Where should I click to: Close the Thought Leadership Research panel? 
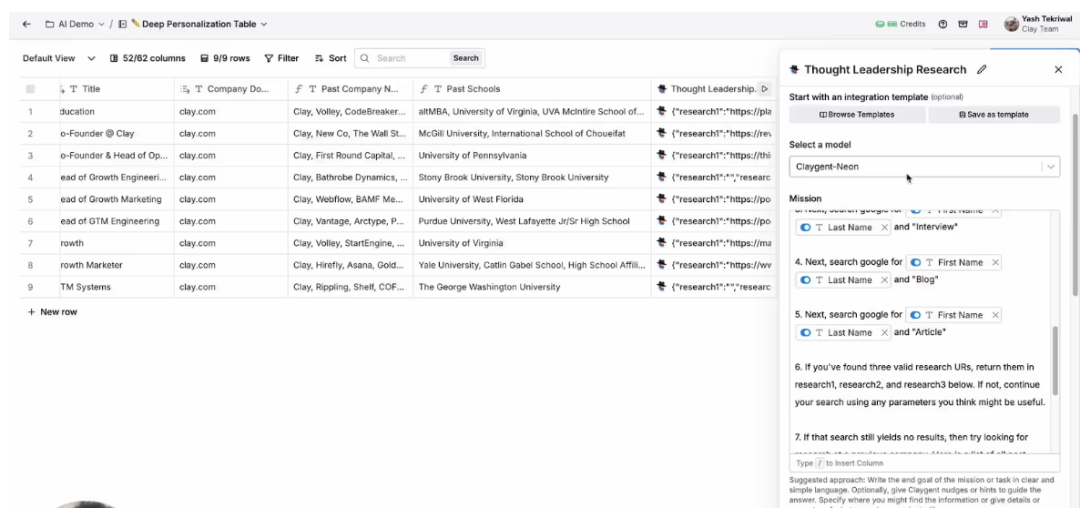(x=1058, y=70)
